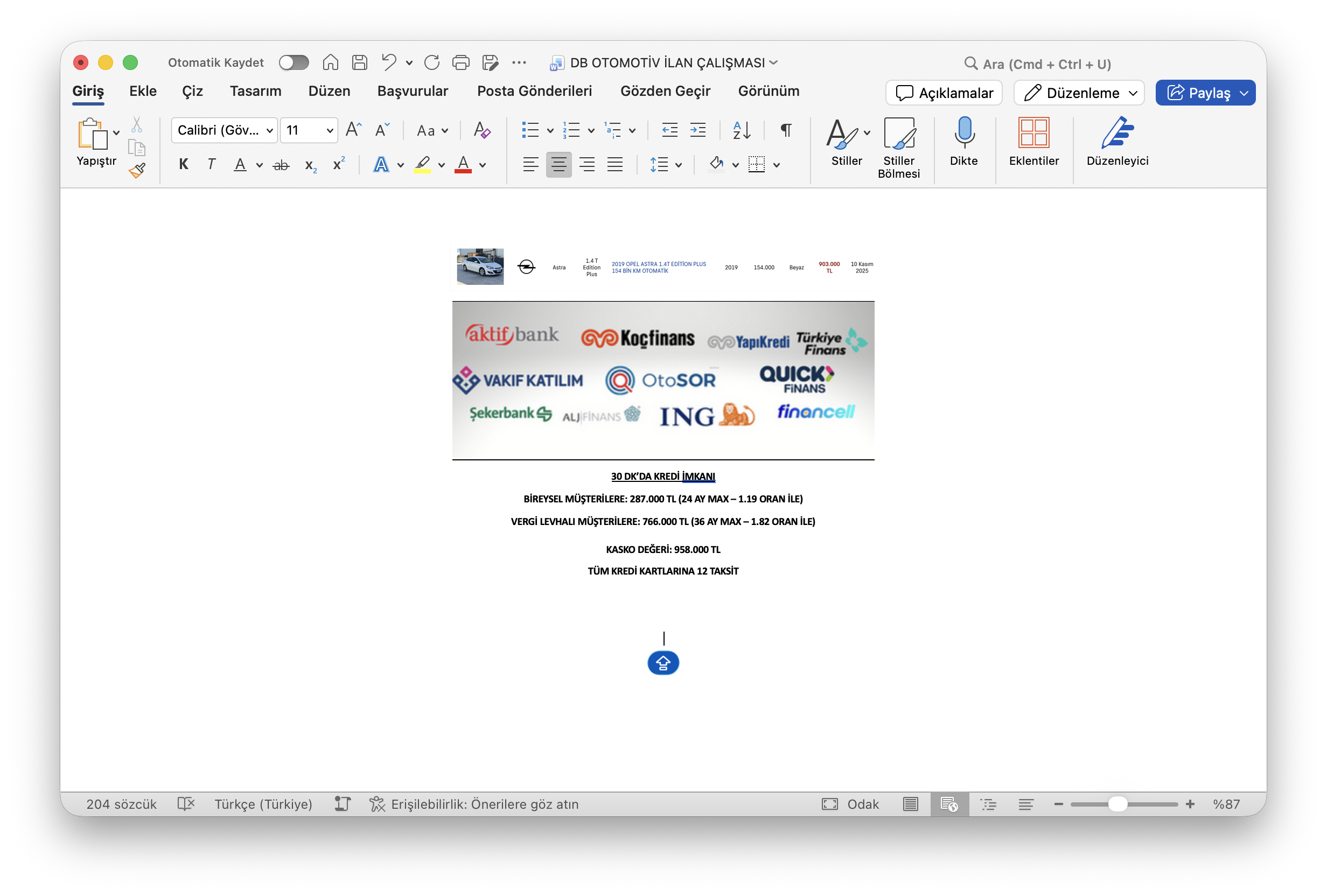The image size is (1327, 896).
Task: Copy selection with the copy icon
Action: tap(136, 148)
